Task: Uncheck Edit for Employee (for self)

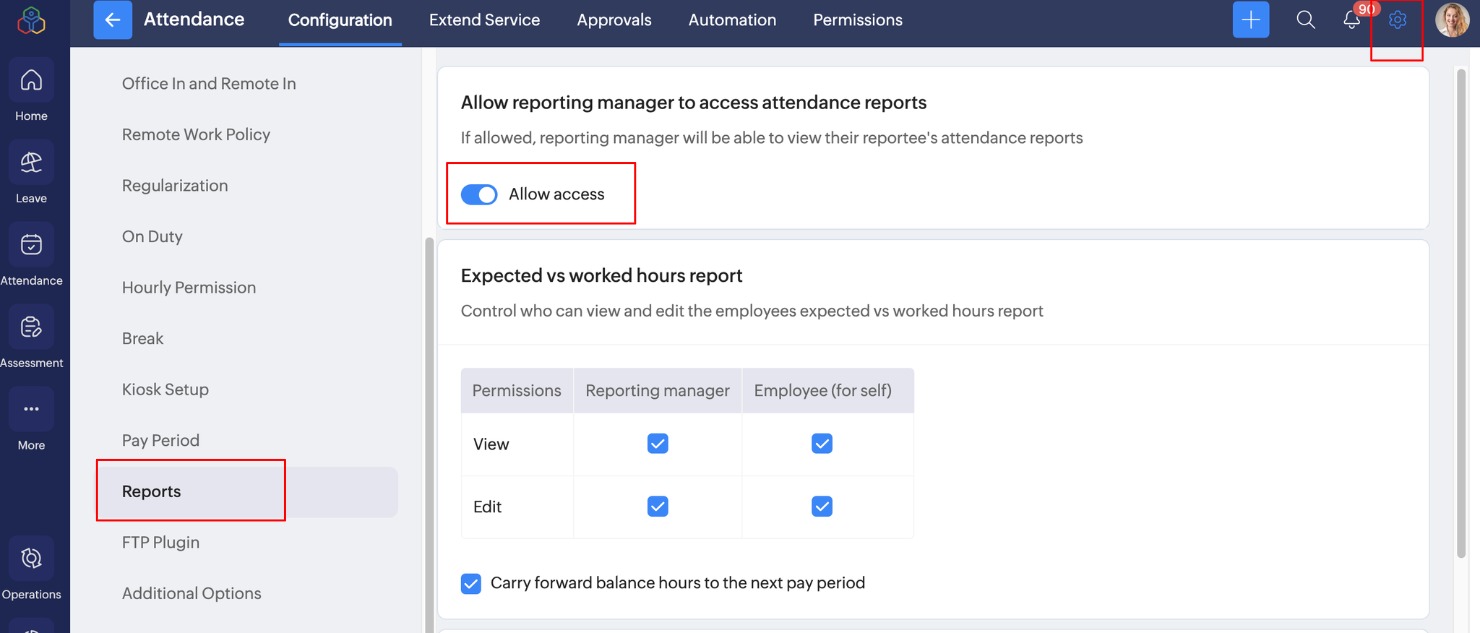Action: point(822,507)
